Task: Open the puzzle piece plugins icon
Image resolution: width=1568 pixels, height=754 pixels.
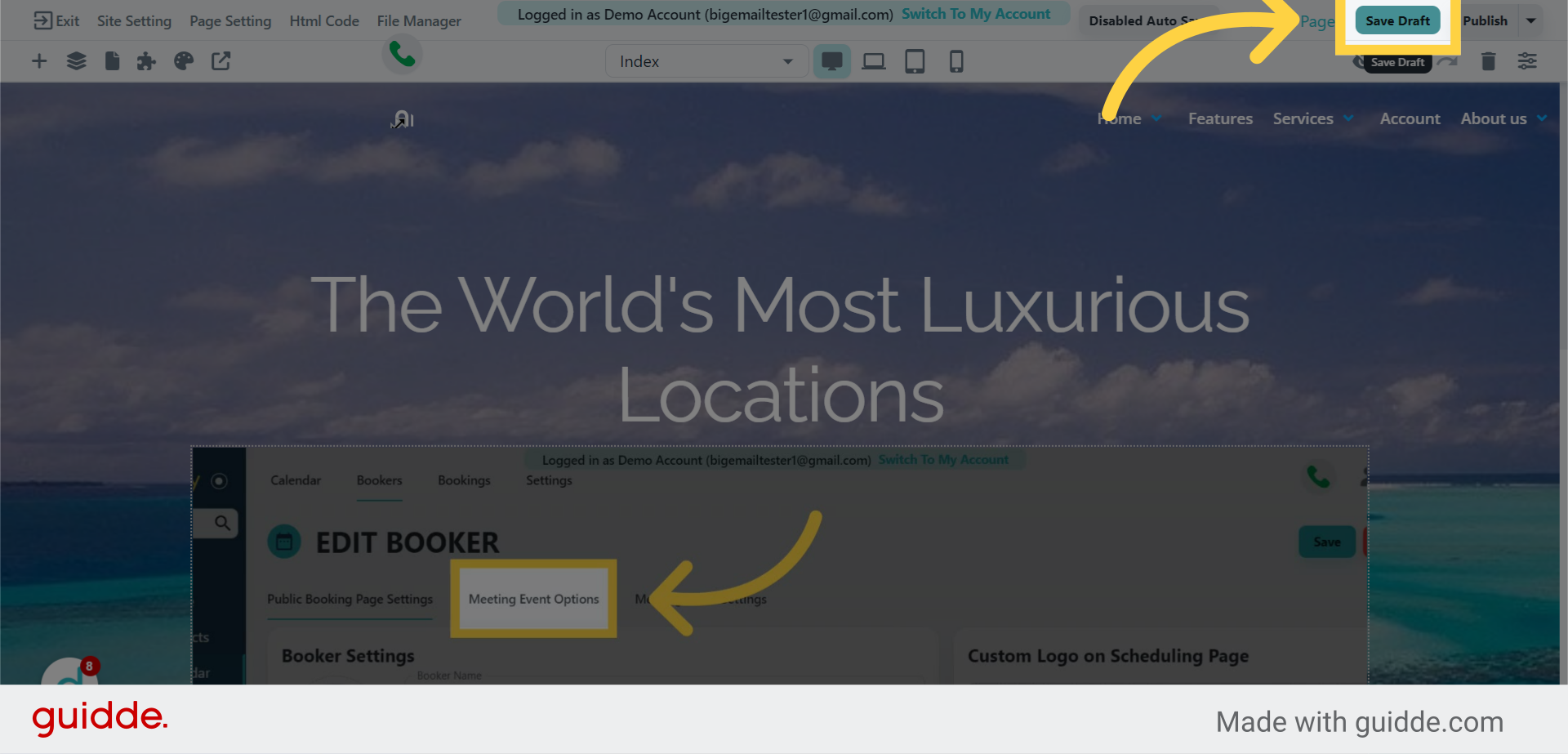Action: [x=146, y=61]
